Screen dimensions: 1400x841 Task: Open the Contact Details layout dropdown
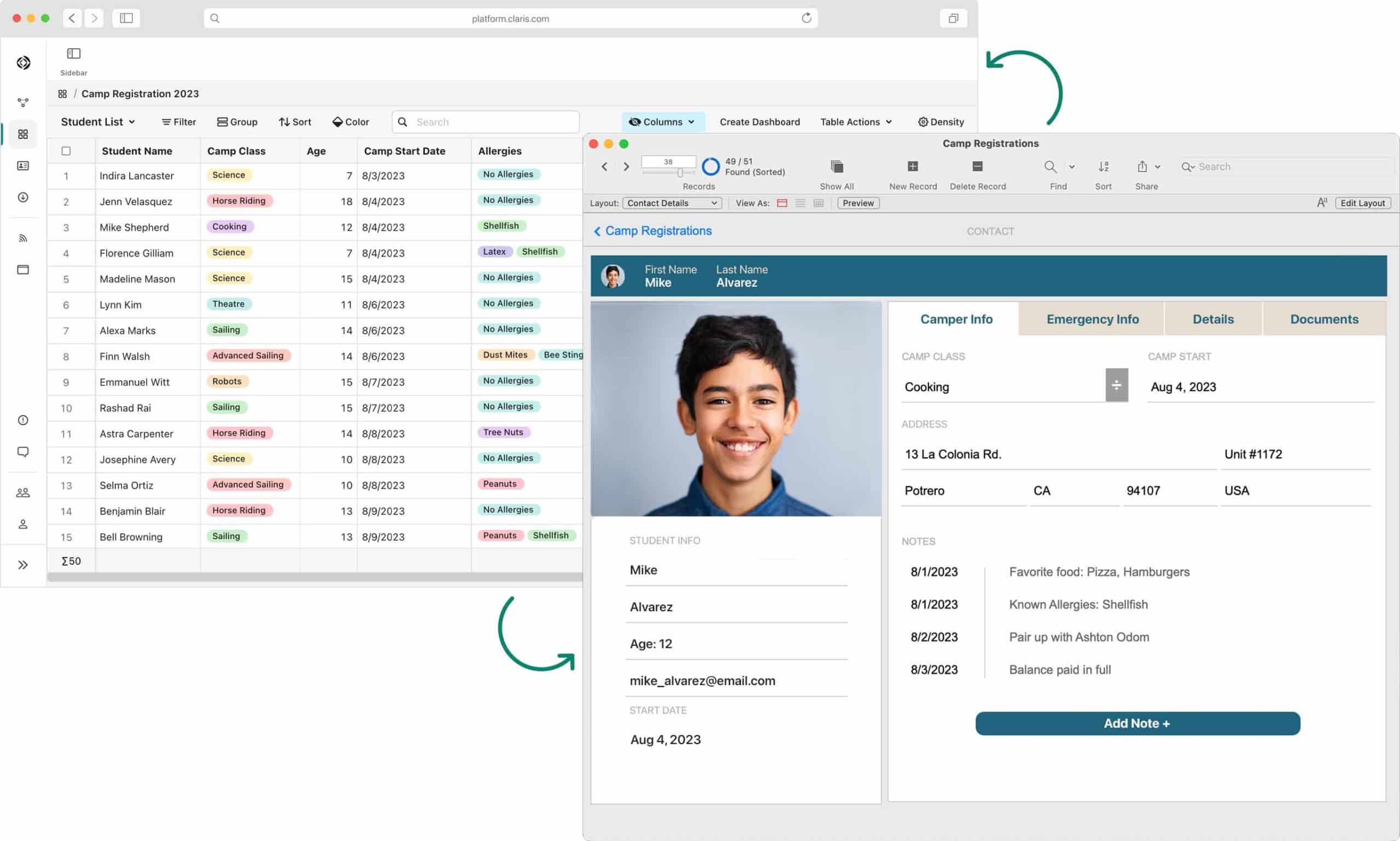[672, 203]
